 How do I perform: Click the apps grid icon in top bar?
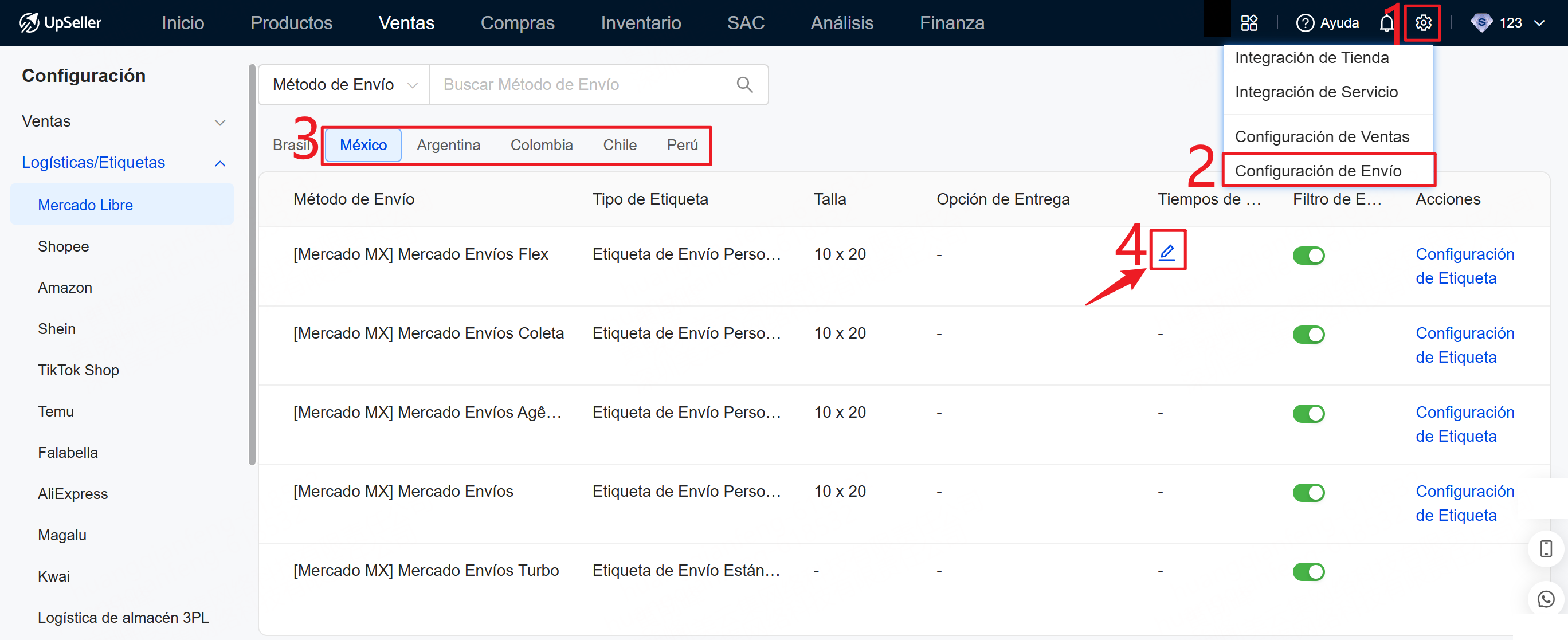pyautogui.click(x=1249, y=22)
